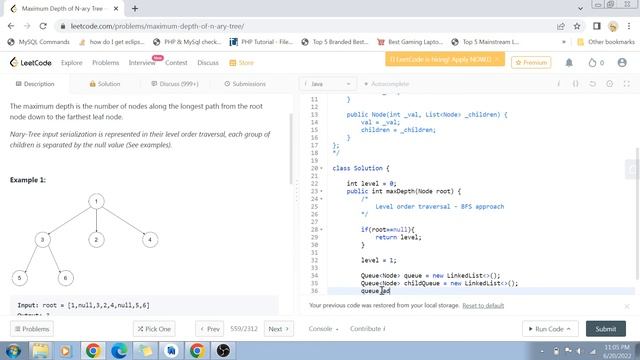The width and height of the screenshot is (640, 360).
Task: Expand the Console panel
Action: tap(323, 329)
